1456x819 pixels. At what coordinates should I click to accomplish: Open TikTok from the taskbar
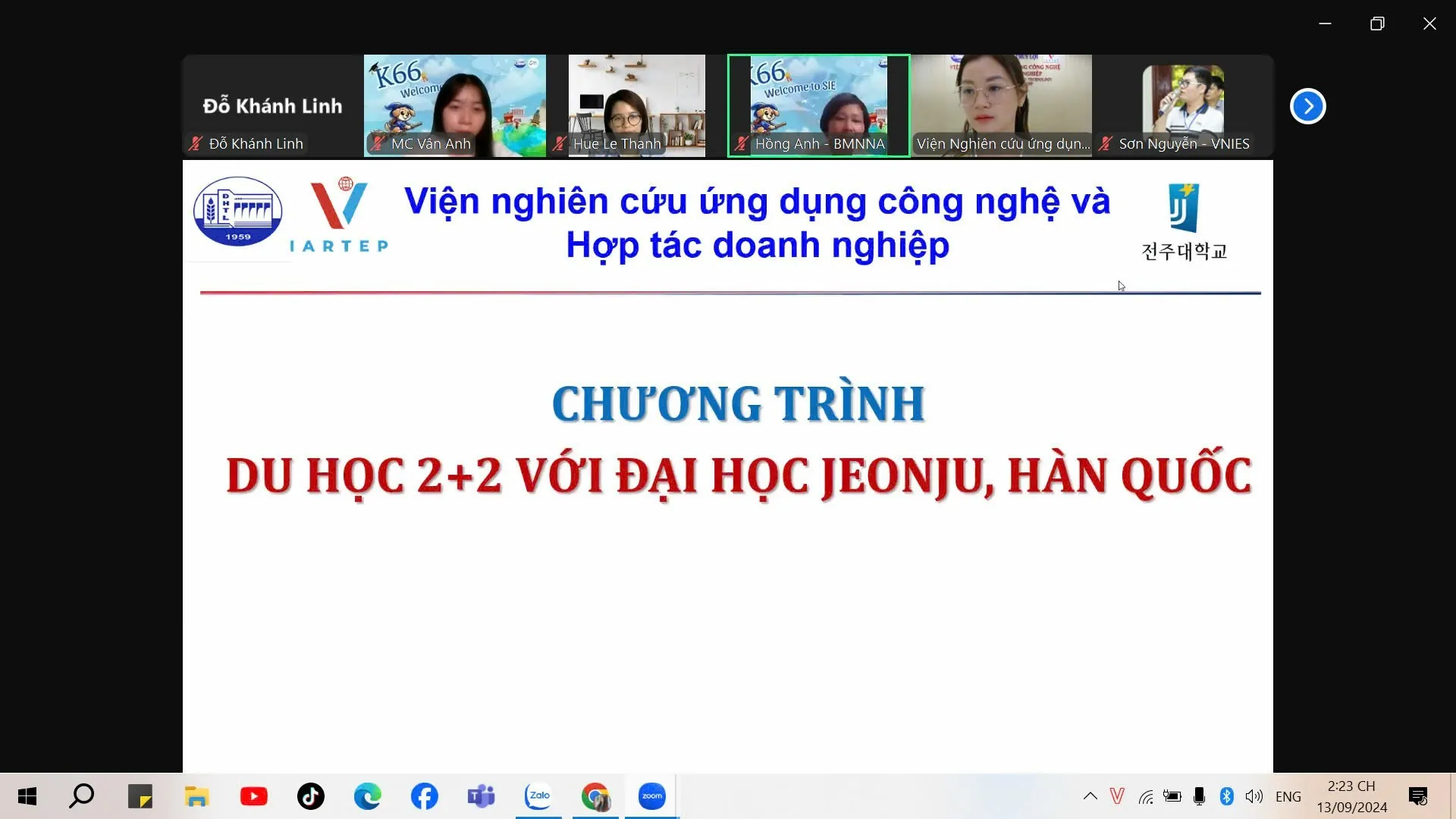tap(311, 796)
